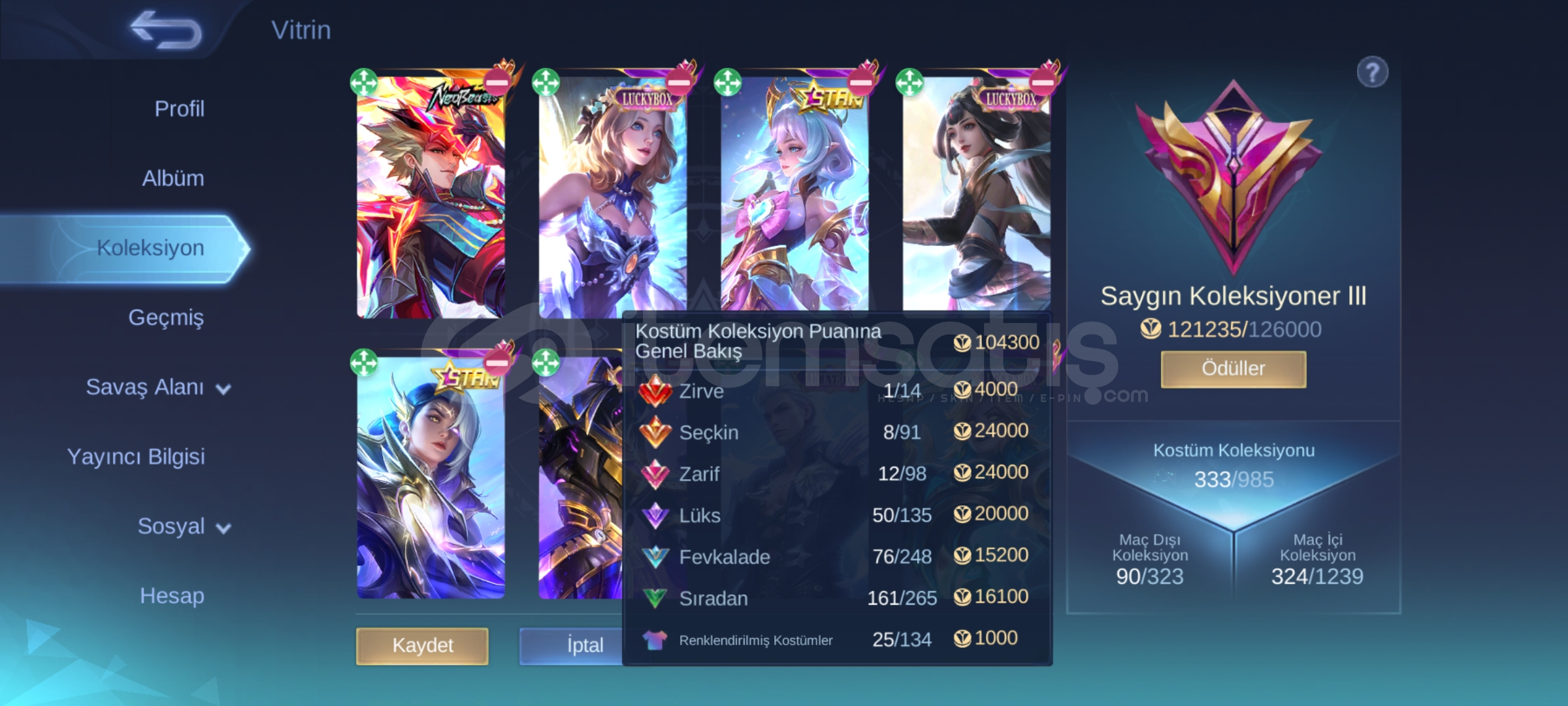The height and width of the screenshot is (706, 1568).
Task: Click the green move handle on dark-haired Luckybox skin
Action: click(x=909, y=83)
